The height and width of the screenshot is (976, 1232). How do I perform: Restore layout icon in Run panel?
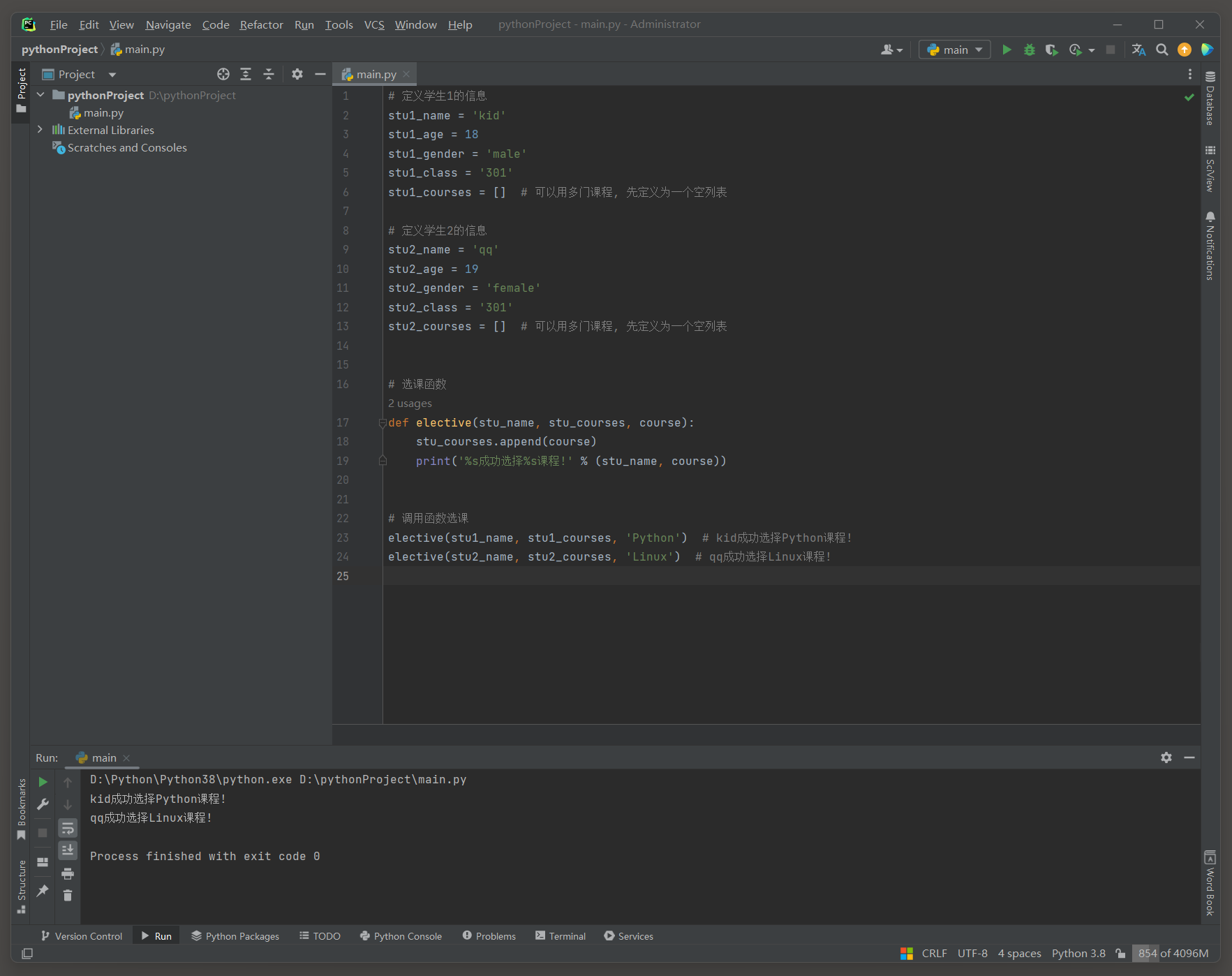tap(43, 862)
